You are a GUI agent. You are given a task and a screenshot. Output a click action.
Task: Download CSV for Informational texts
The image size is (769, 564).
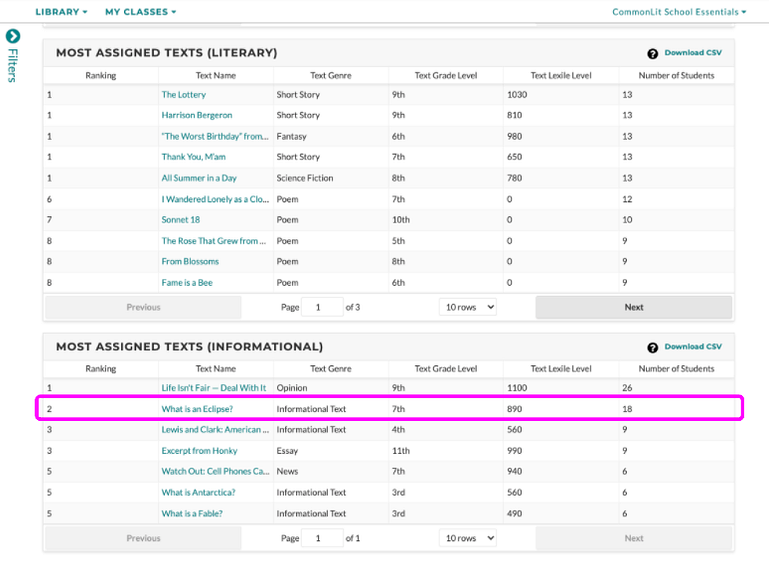pos(693,346)
